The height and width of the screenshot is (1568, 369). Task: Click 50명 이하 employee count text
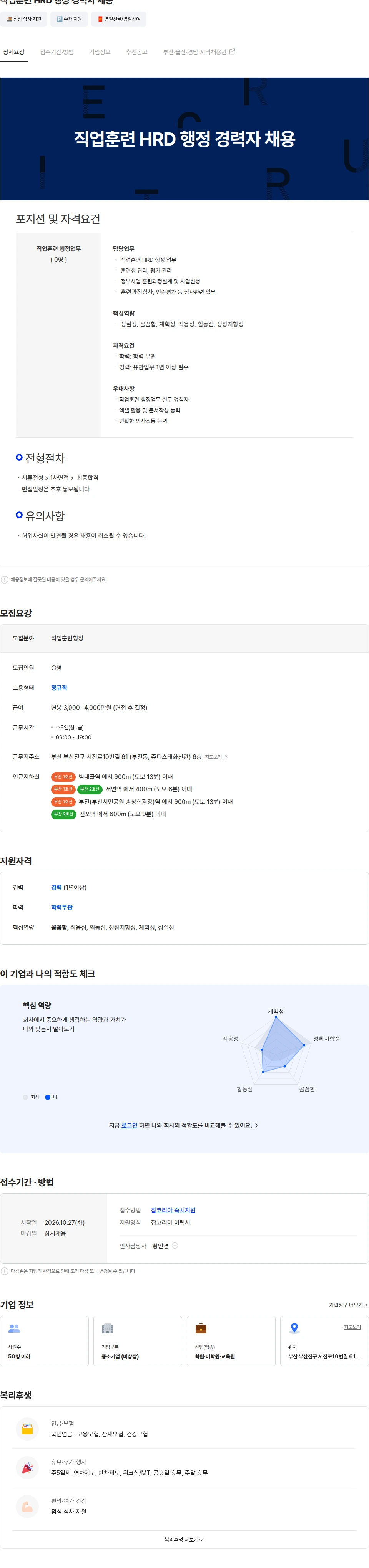(19, 1357)
